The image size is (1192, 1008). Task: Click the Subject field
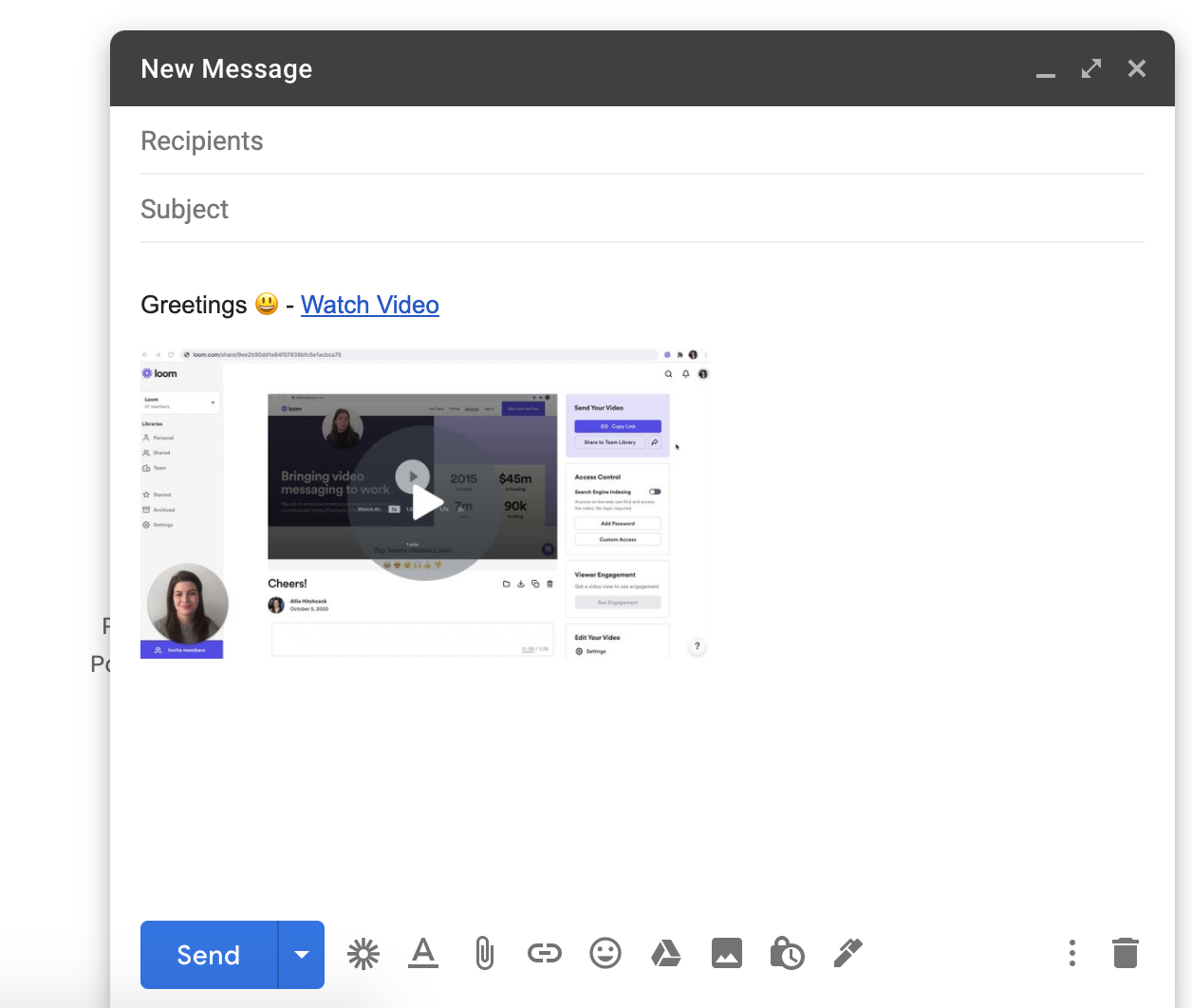coord(642,210)
